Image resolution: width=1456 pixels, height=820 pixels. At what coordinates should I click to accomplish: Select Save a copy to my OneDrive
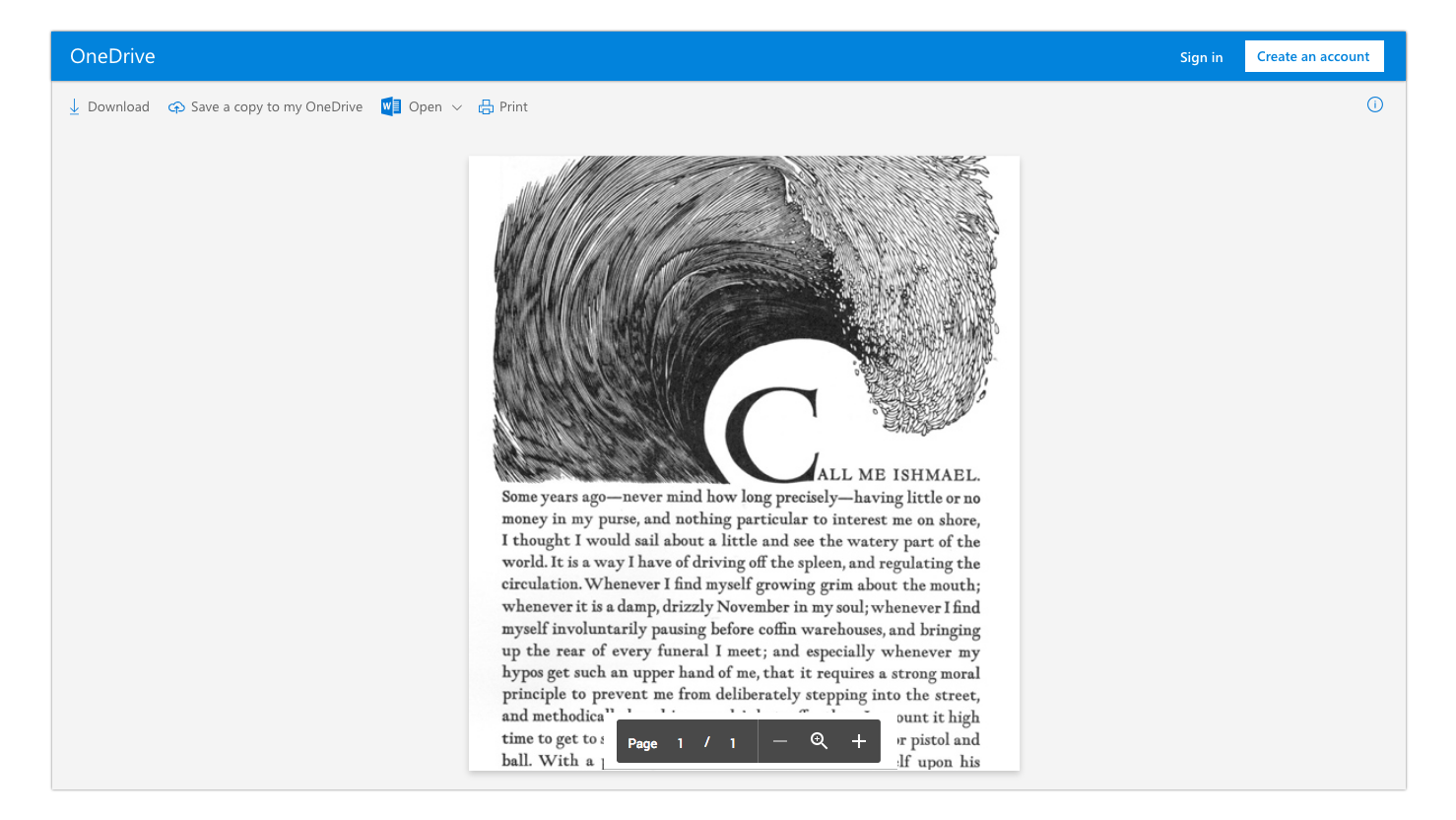[x=277, y=106]
